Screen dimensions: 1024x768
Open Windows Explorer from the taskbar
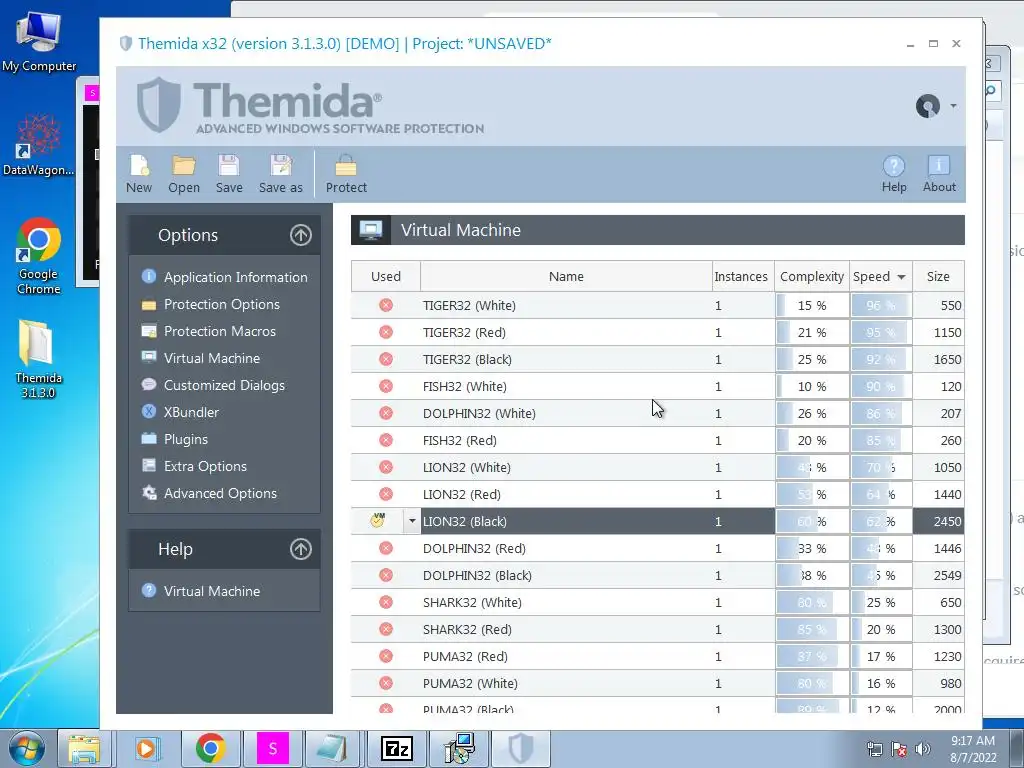(84, 748)
